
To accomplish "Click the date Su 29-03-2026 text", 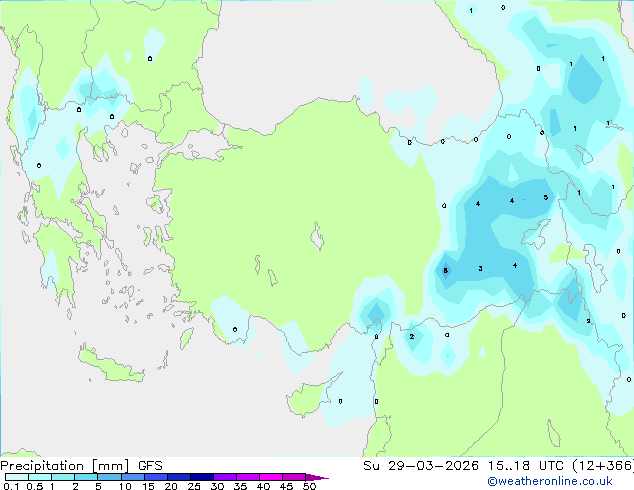I will (x=421, y=466).
